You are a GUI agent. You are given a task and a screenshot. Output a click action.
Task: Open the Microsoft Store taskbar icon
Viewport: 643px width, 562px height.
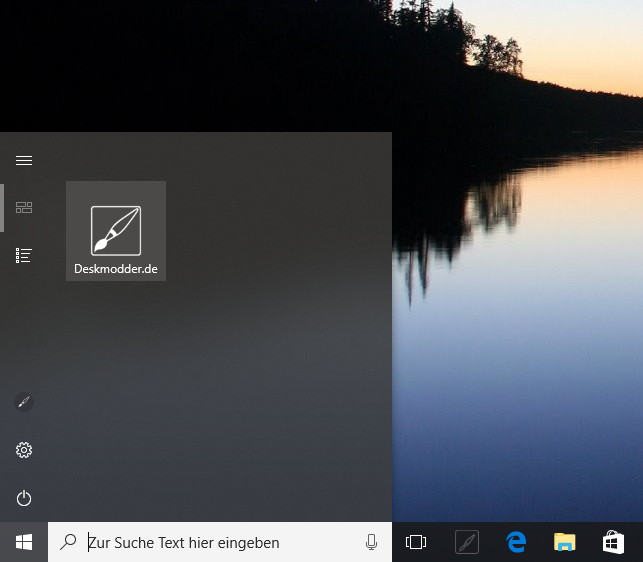(x=613, y=542)
